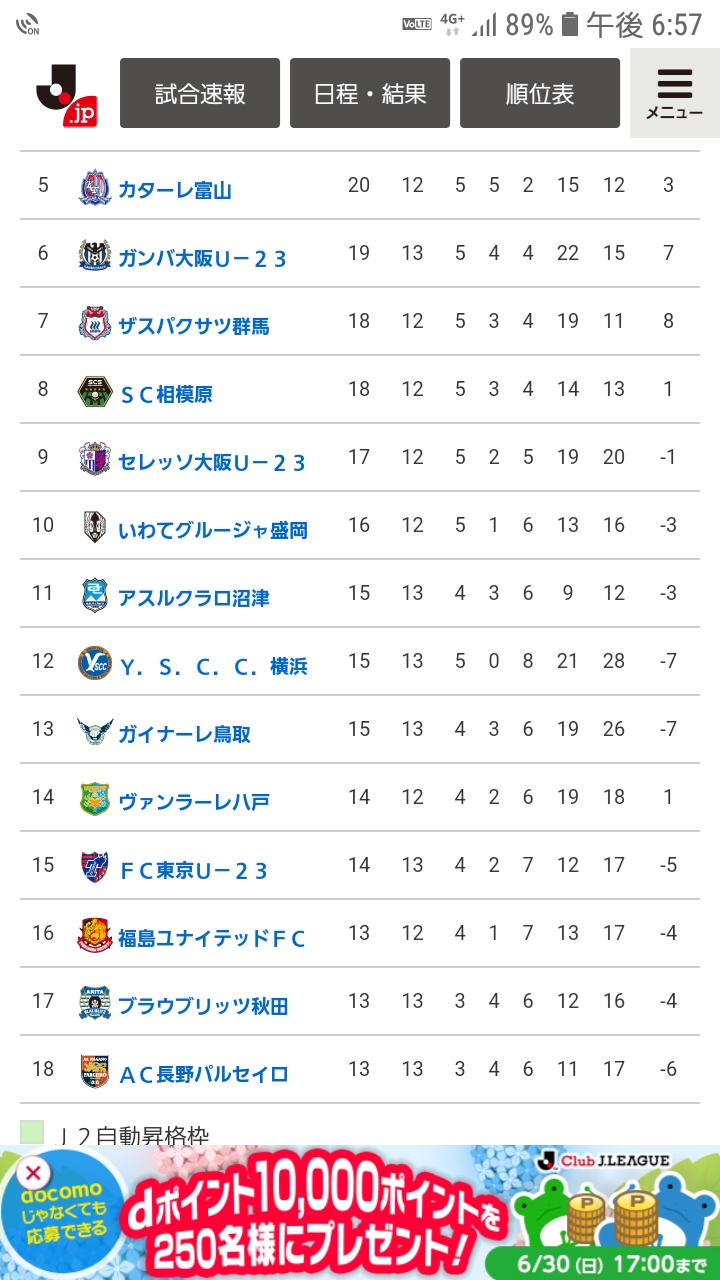
Task: Open the ヴァンラーレ八戸 team link
Action: tap(193, 802)
